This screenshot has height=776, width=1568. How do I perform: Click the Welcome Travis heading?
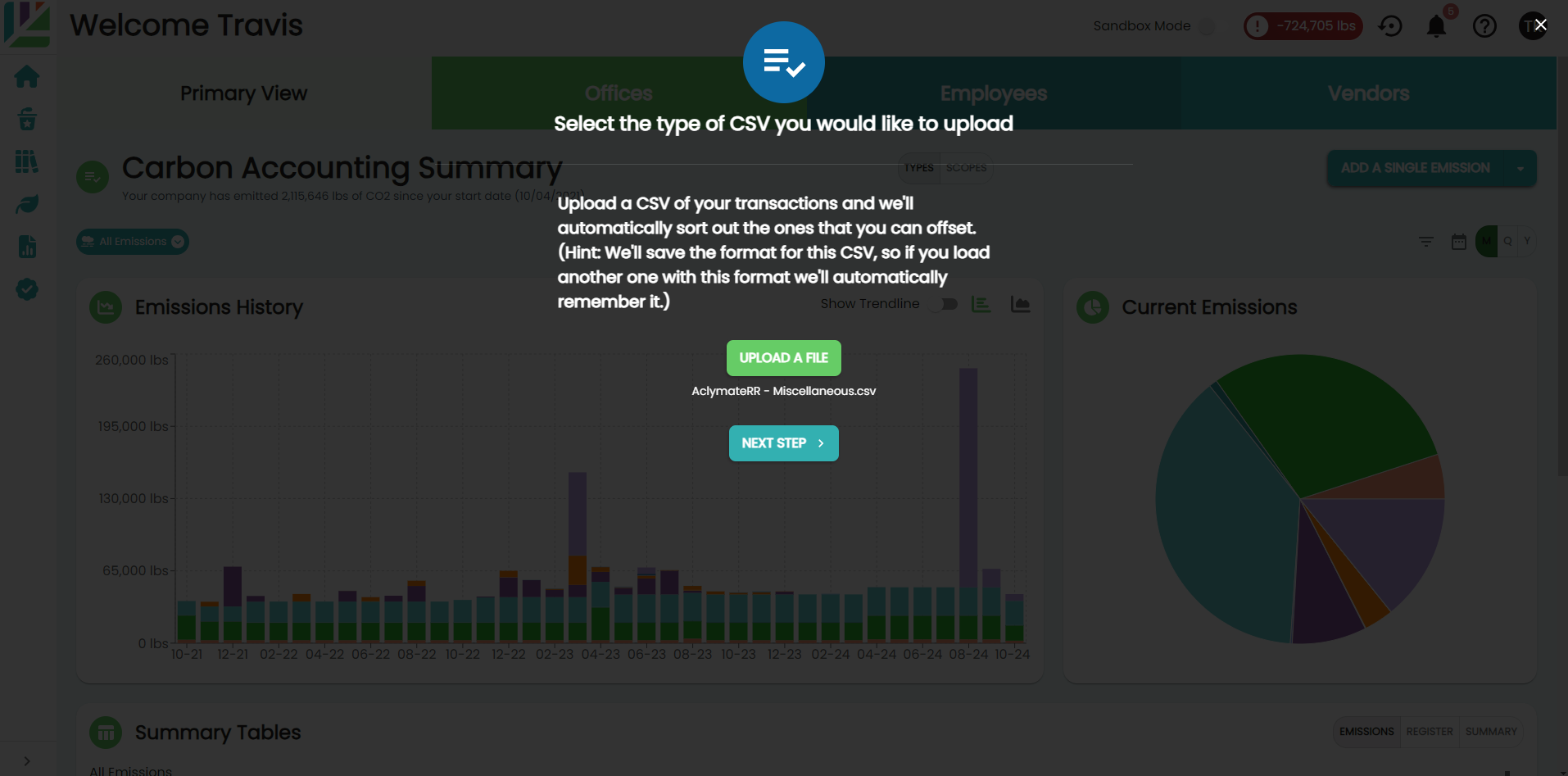[186, 25]
